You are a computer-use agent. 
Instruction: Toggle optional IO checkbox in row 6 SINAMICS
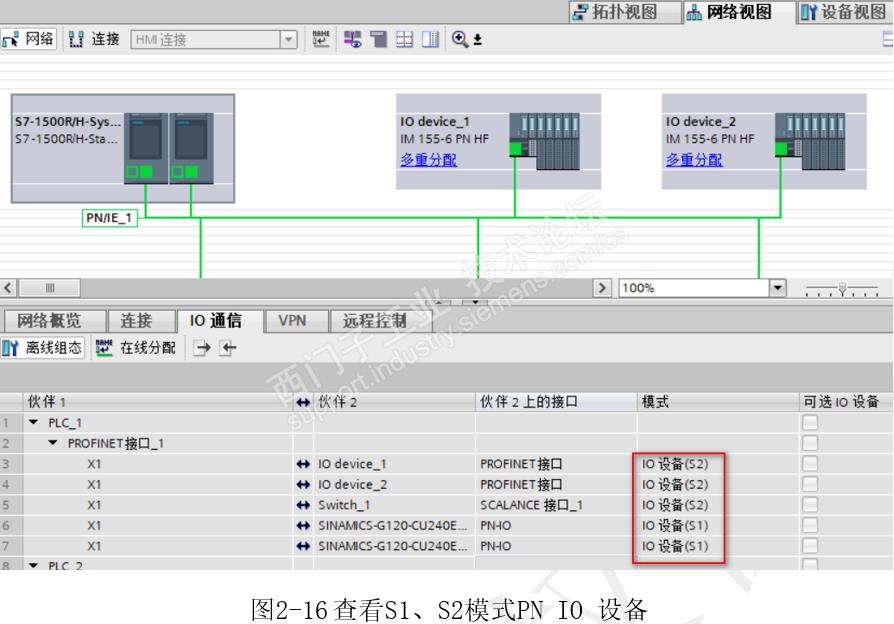point(810,525)
